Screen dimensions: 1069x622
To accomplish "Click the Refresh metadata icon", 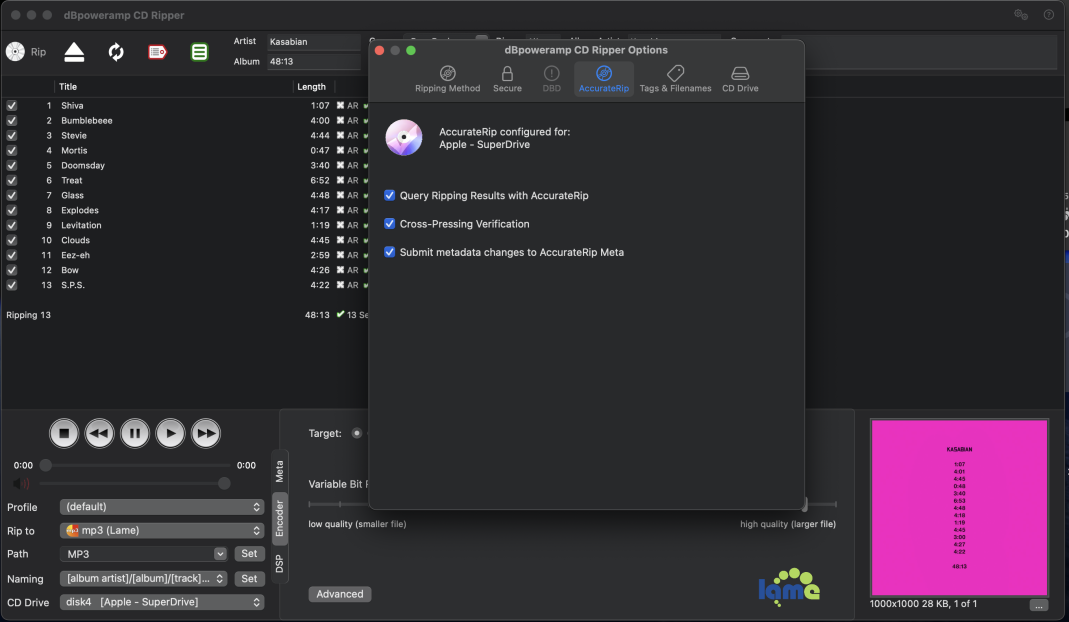I will pyautogui.click(x=116, y=52).
